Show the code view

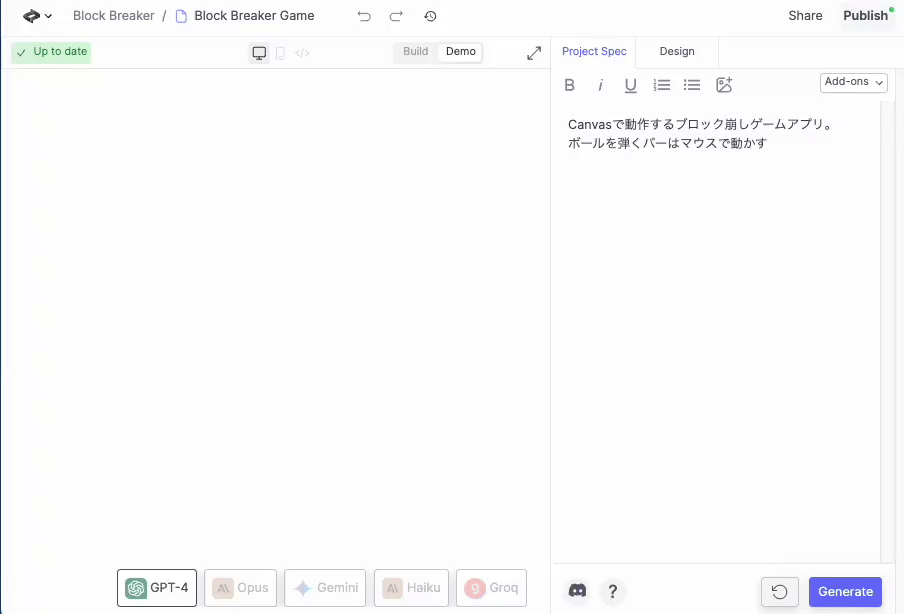coord(302,53)
